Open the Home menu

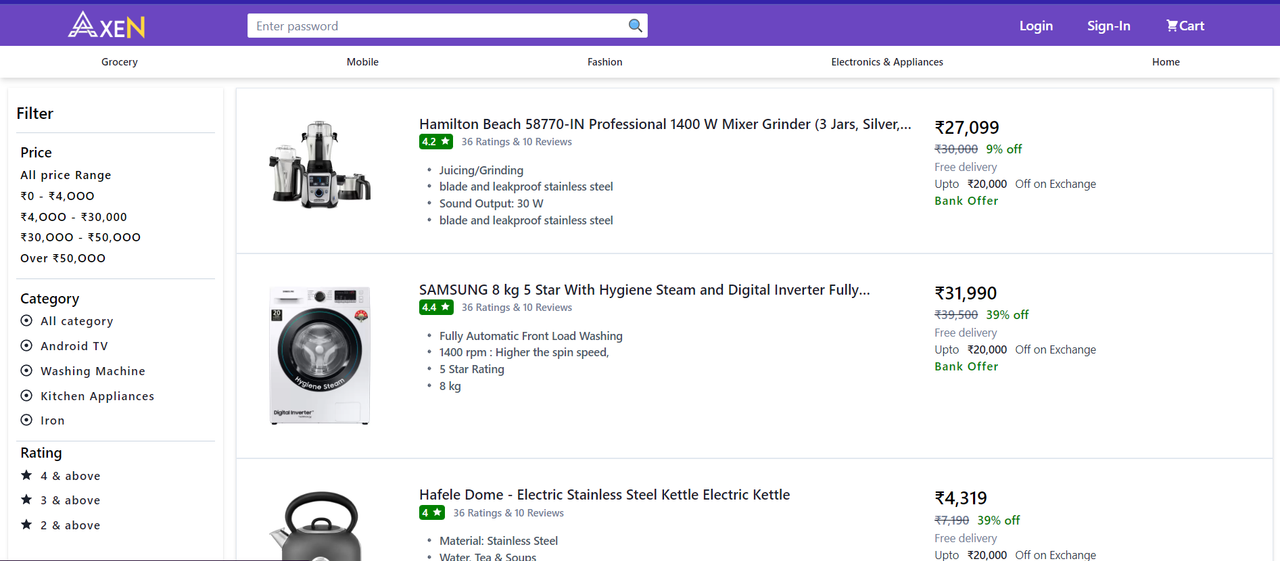pyautogui.click(x=1166, y=62)
